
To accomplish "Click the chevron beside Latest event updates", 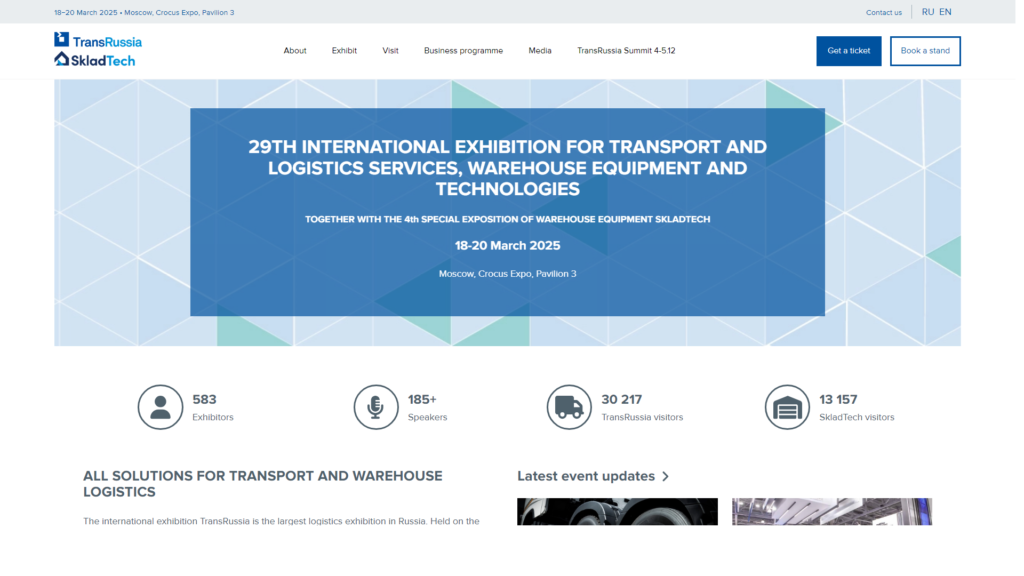I will (x=665, y=477).
